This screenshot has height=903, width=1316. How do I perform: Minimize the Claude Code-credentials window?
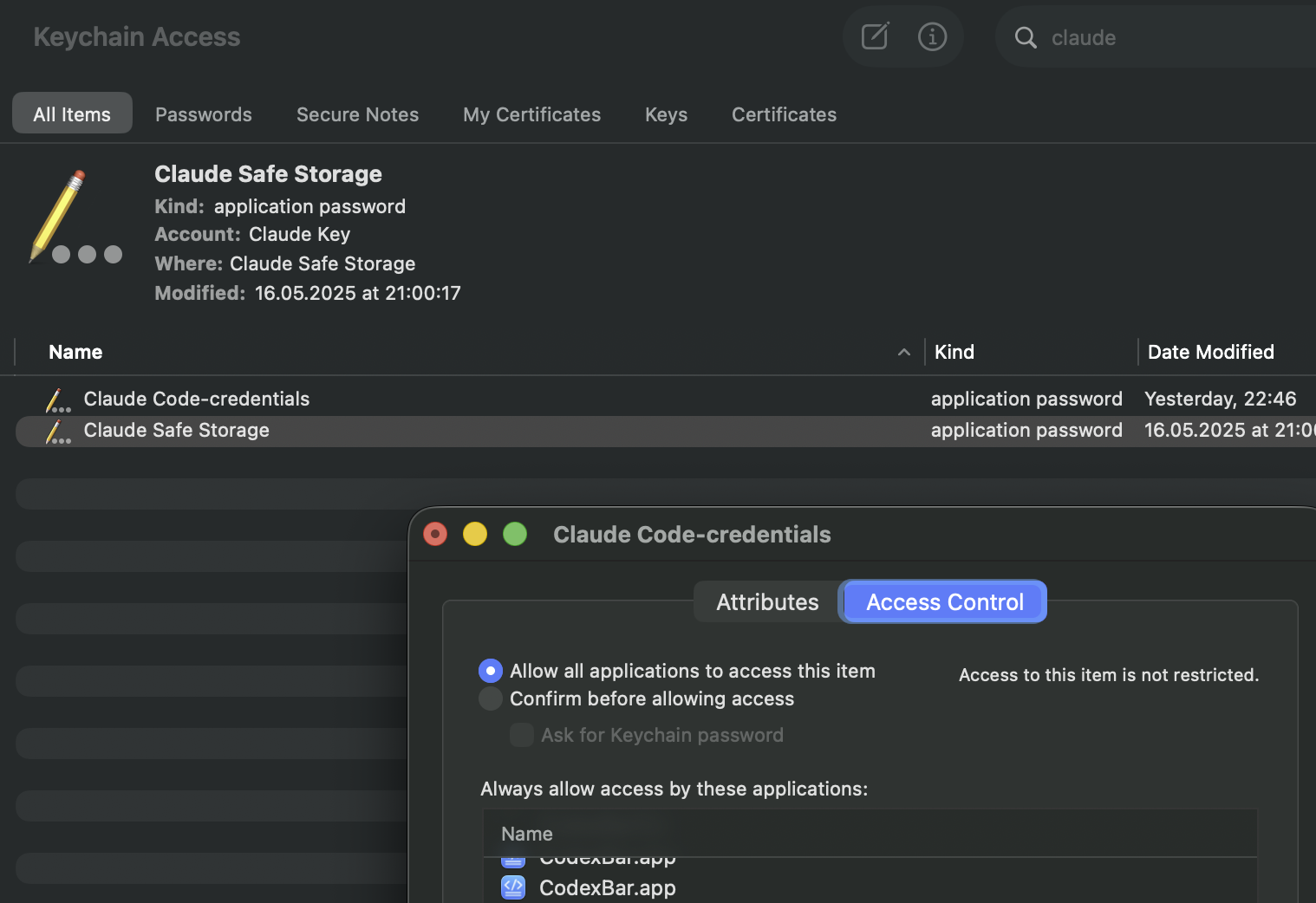click(475, 534)
